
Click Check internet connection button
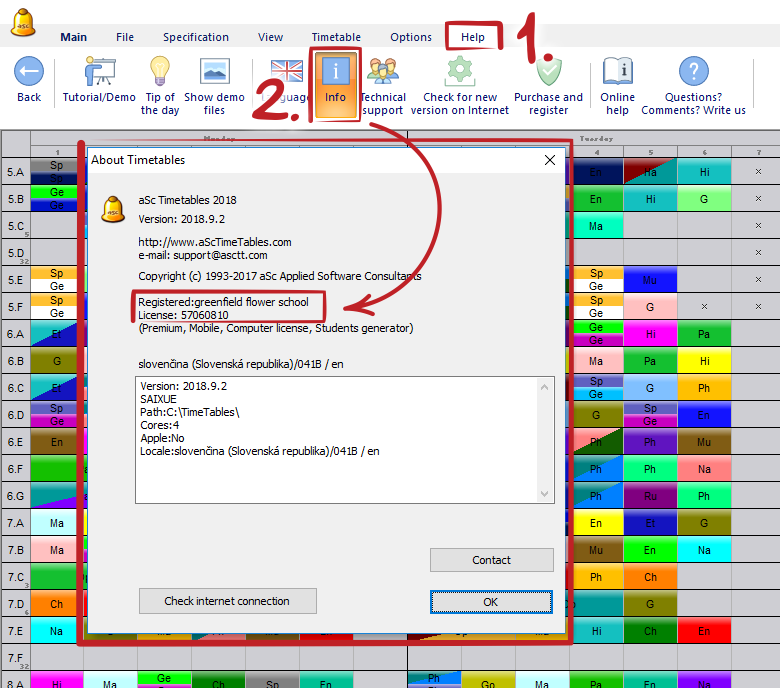coord(227,601)
